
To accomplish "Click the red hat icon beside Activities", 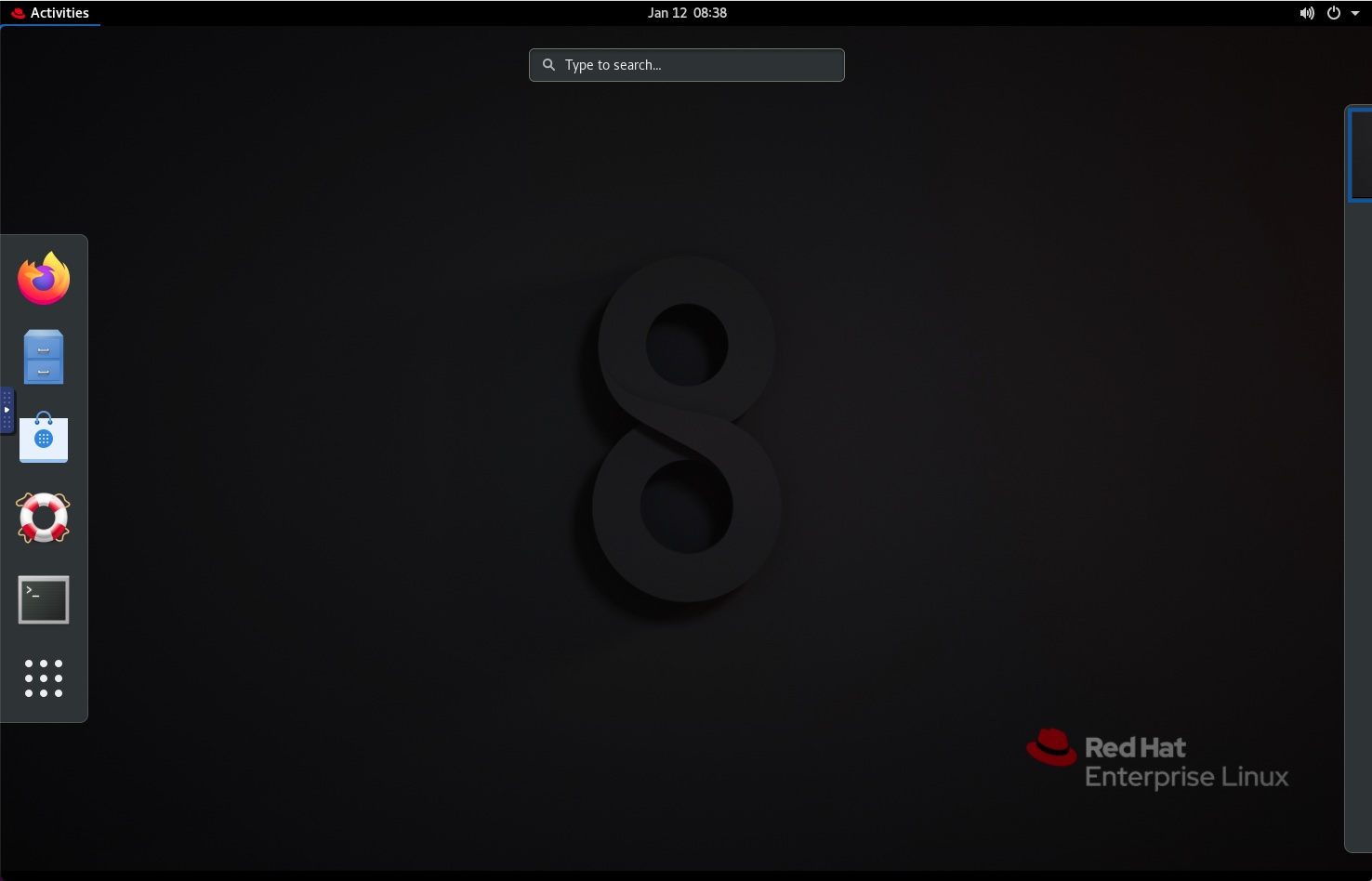I will click(x=18, y=13).
